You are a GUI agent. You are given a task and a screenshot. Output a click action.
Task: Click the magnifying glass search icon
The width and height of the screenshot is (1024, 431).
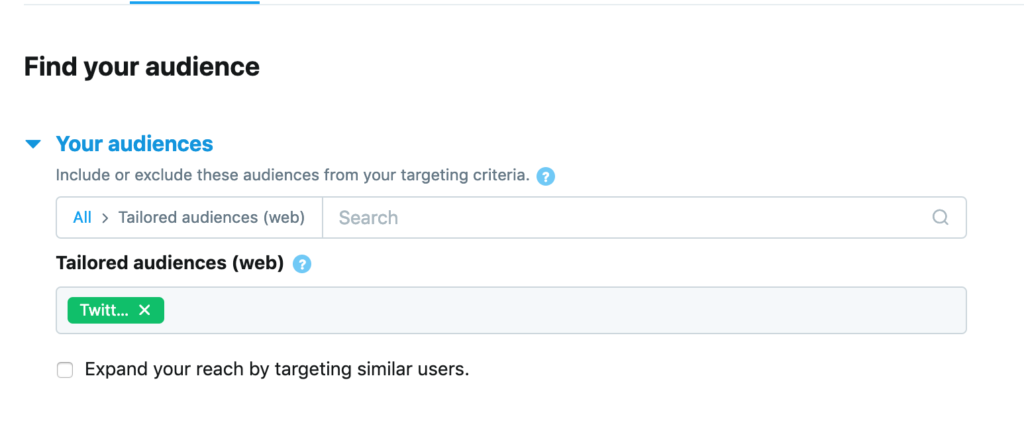[x=940, y=217]
